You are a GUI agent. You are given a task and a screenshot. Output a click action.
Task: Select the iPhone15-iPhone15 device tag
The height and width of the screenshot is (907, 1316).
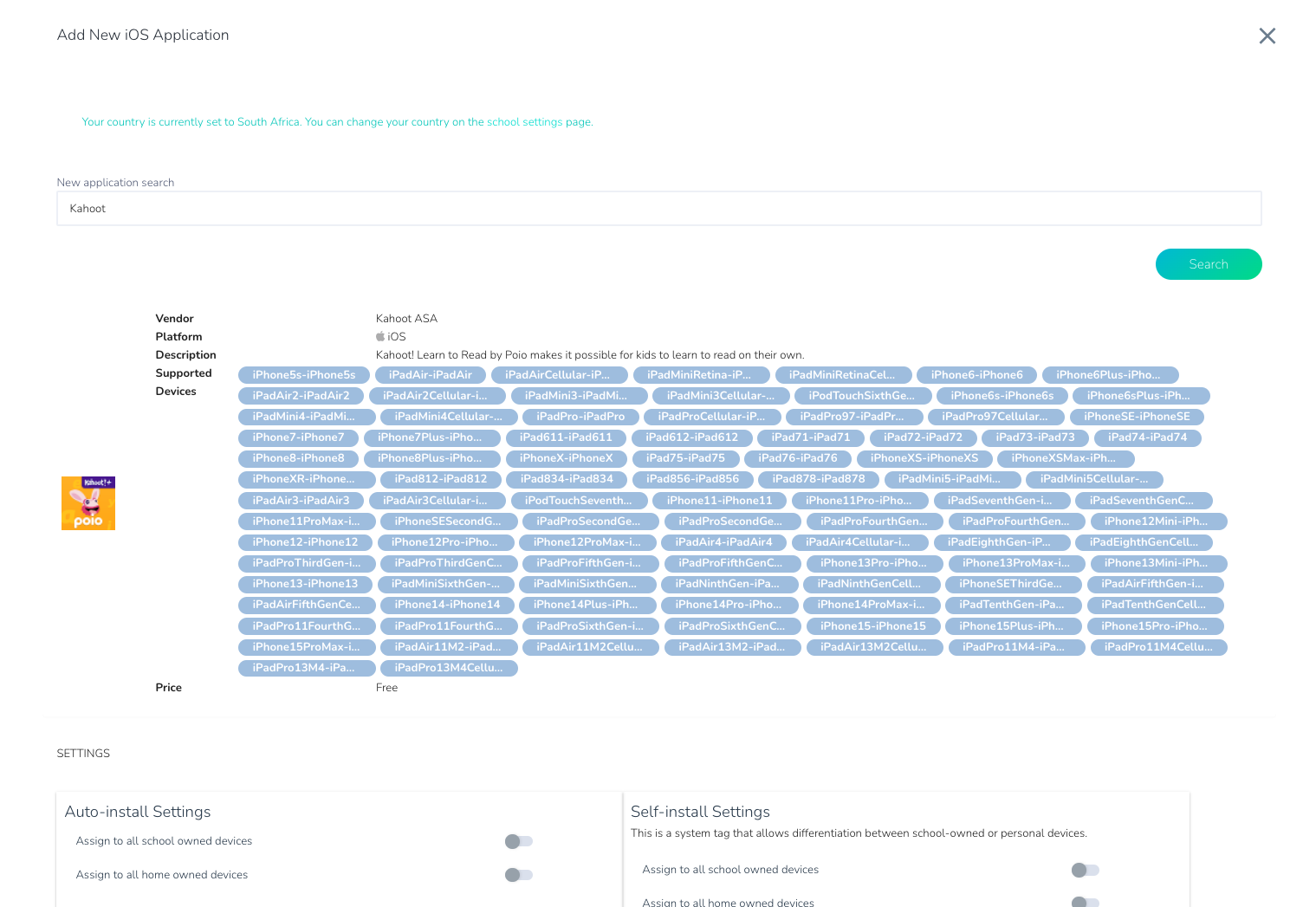(x=872, y=626)
